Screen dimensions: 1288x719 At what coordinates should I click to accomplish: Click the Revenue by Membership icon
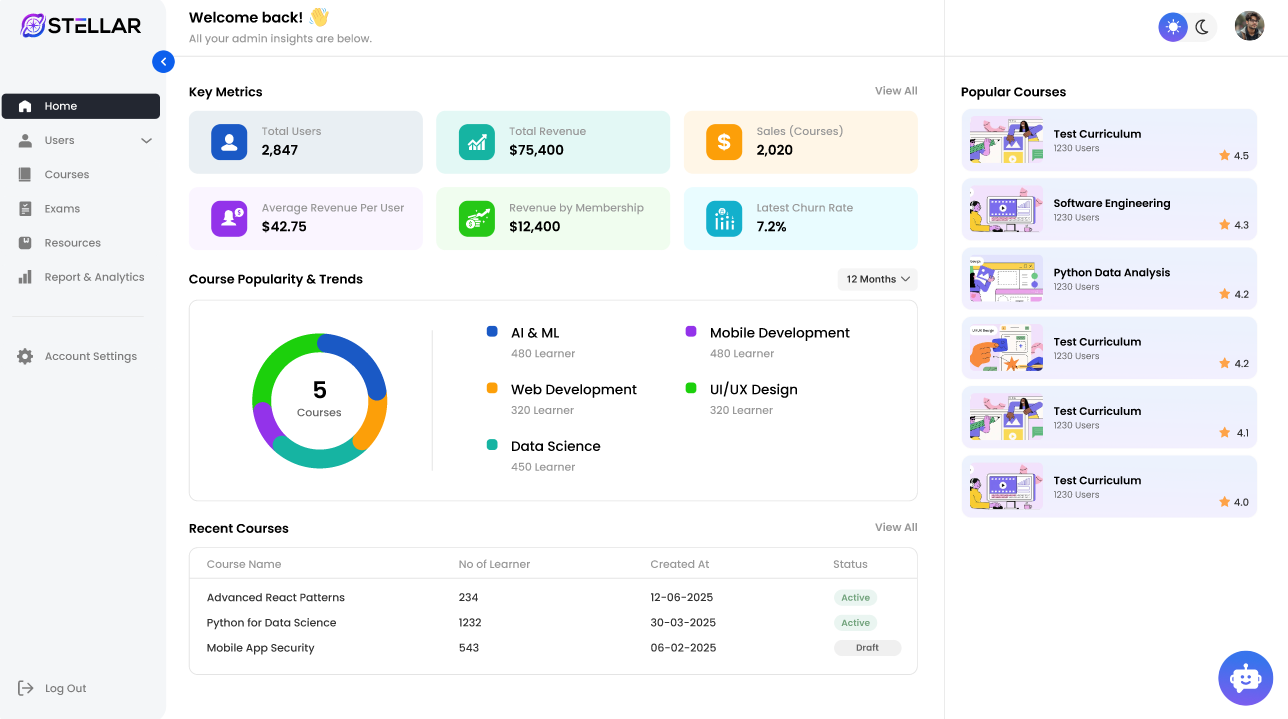tap(476, 219)
